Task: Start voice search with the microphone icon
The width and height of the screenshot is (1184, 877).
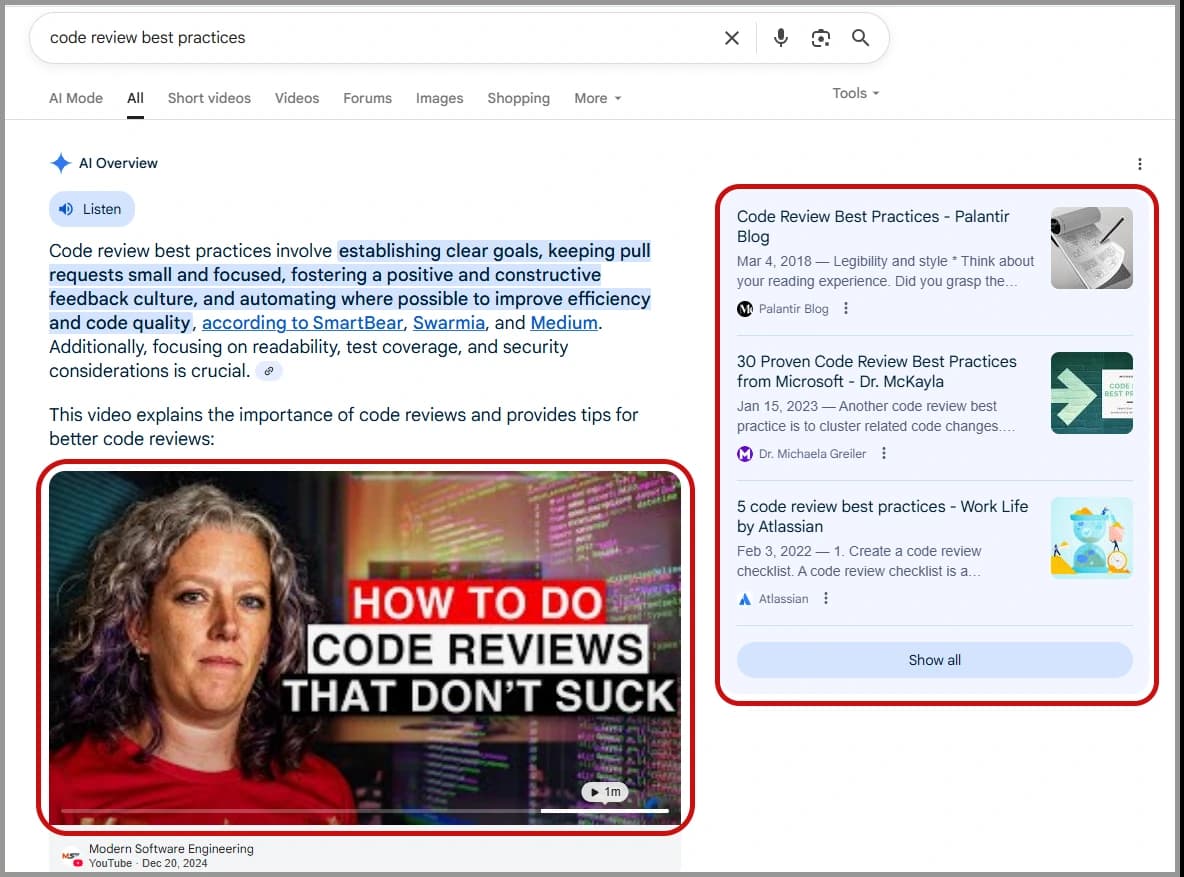Action: pyautogui.click(x=781, y=38)
